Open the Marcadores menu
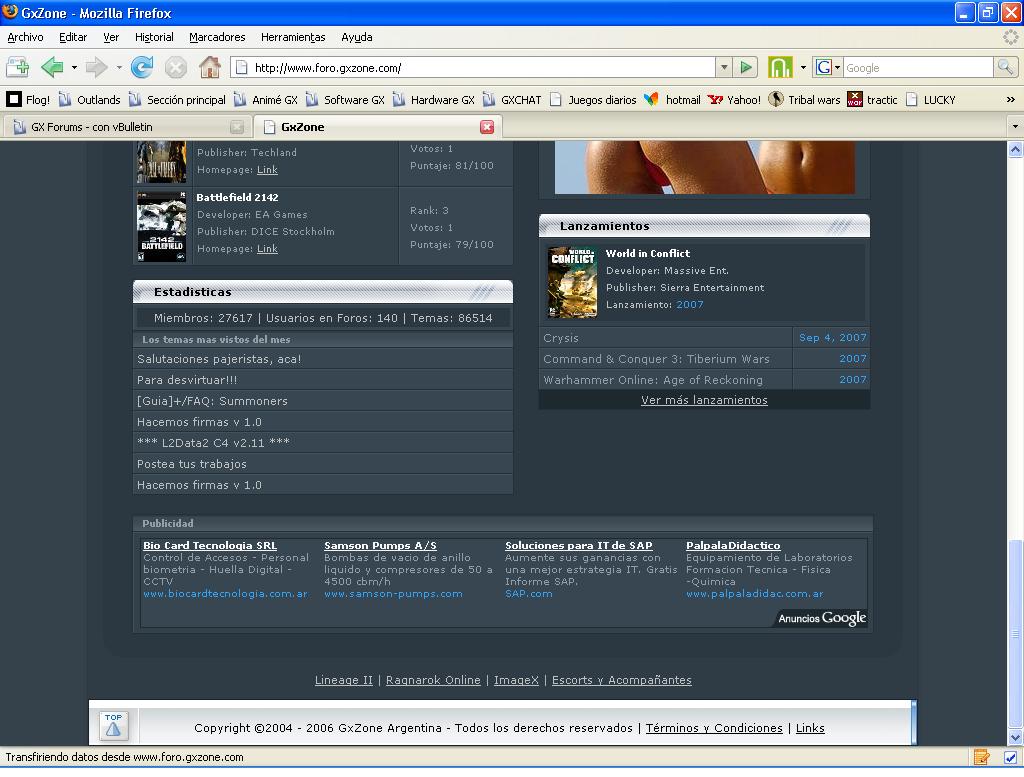1024x777 pixels. click(x=217, y=37)
